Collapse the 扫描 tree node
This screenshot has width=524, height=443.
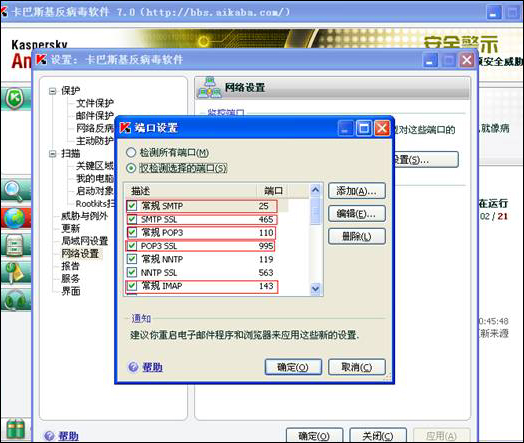coord(52,154)
